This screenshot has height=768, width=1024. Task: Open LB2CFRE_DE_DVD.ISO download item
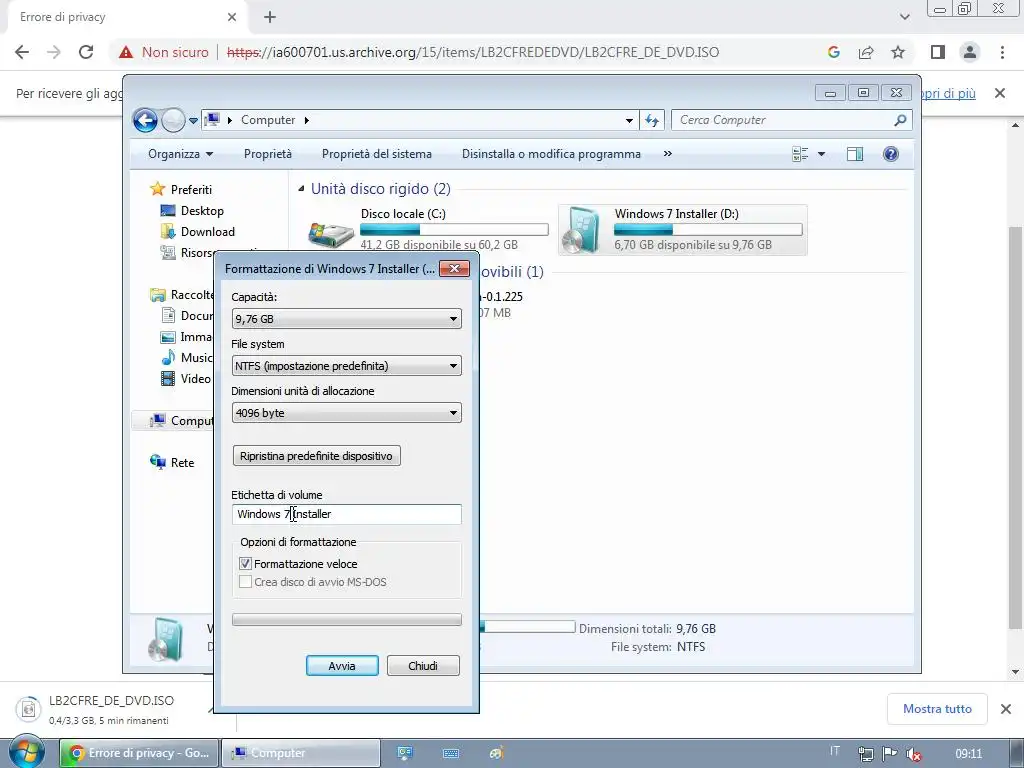(111, 709)
